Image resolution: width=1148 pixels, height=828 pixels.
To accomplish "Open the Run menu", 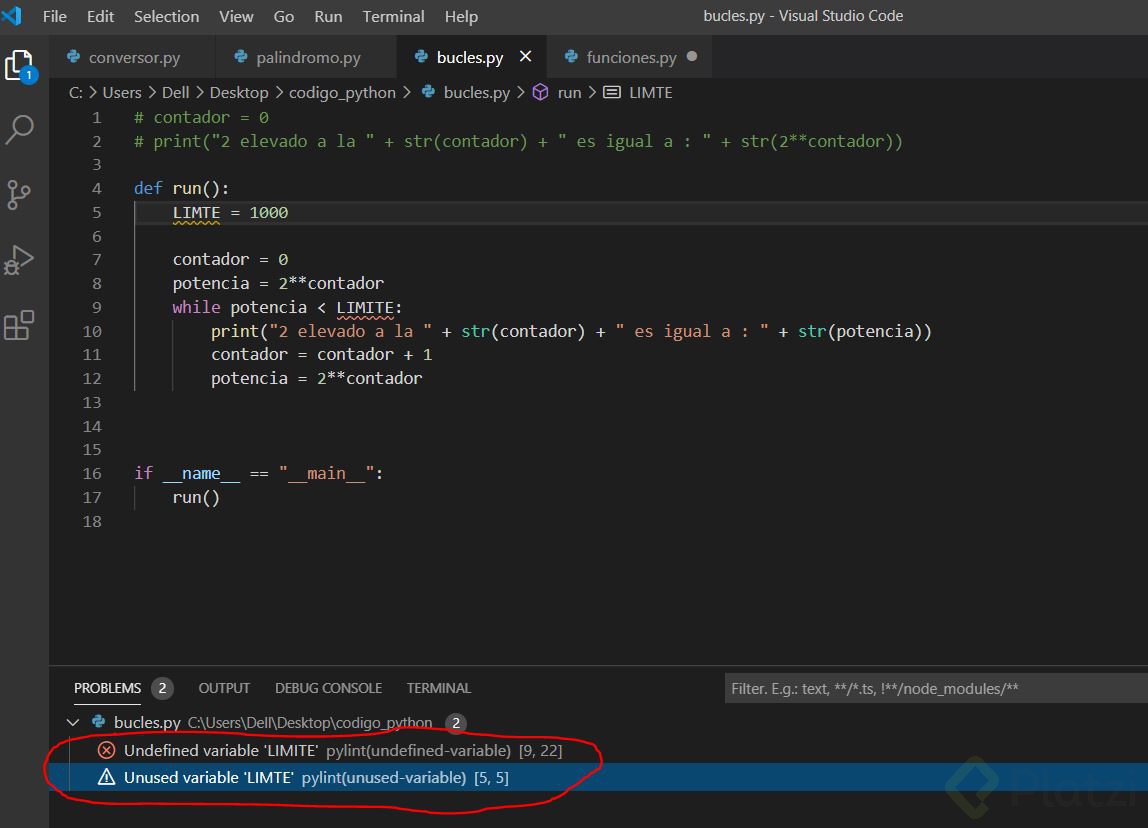I will 328,16.
